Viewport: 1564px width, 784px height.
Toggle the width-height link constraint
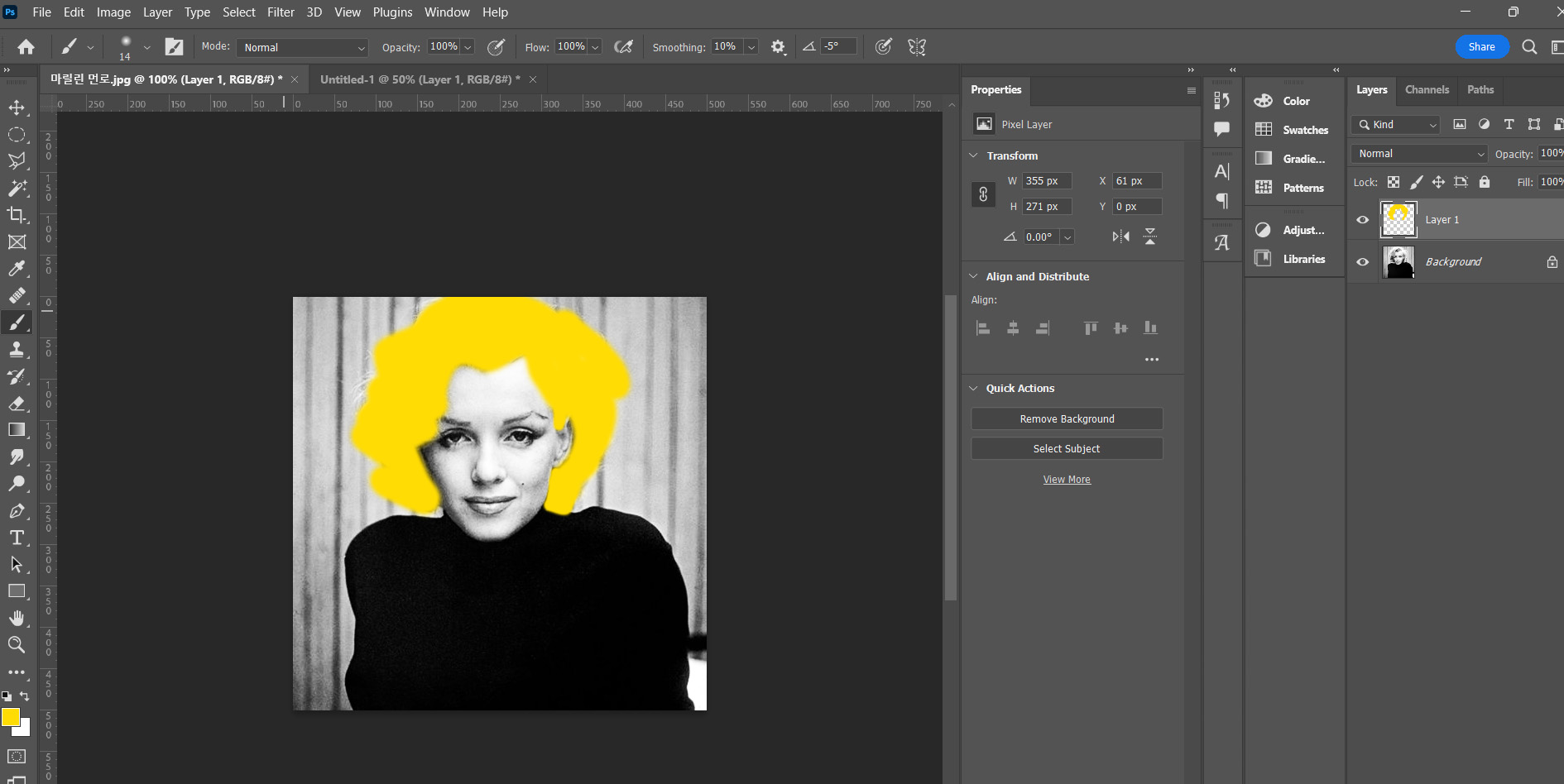tap(983, 194)
